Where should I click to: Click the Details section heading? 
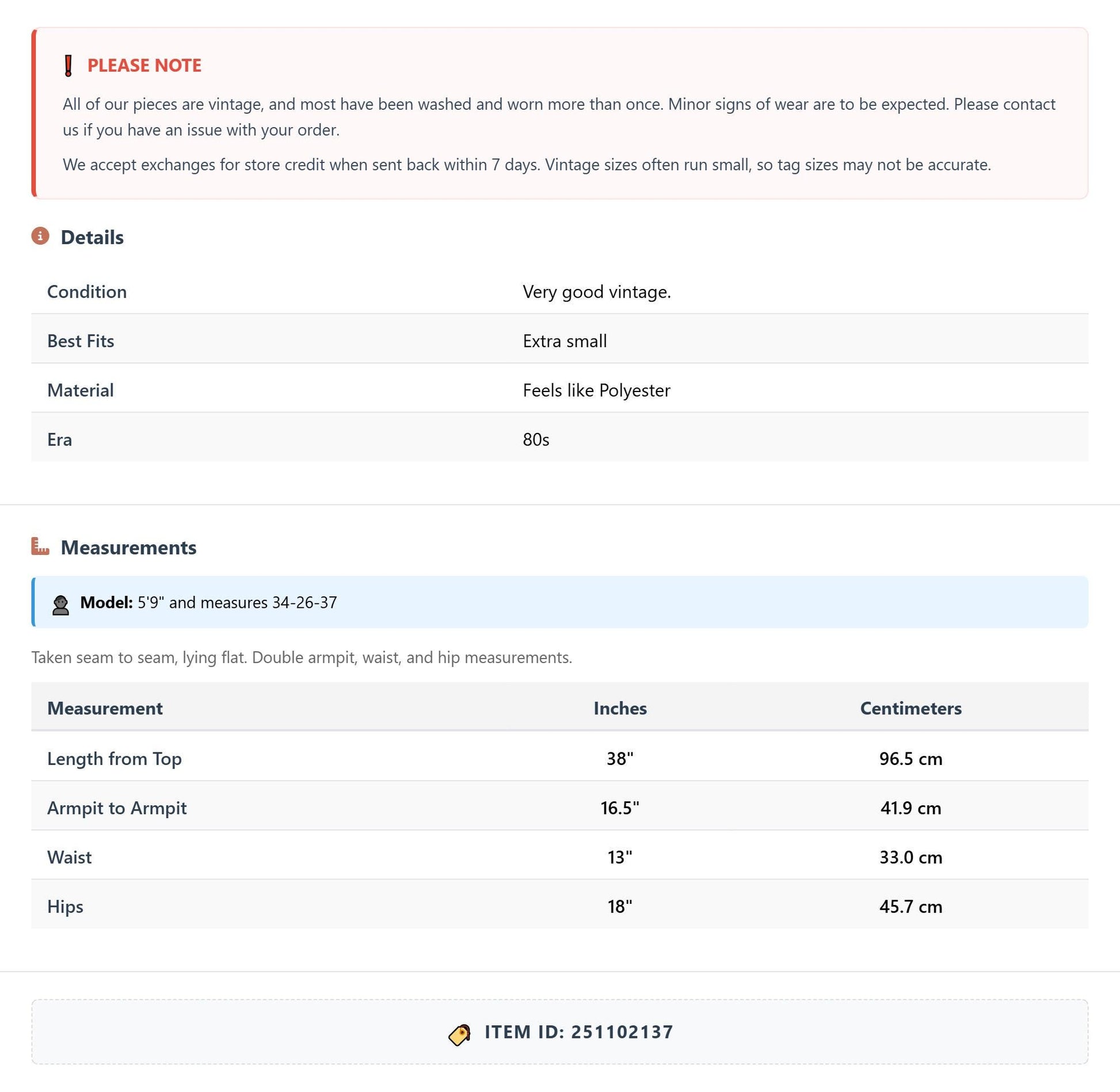pyautogui.click(x=92, y=237)
